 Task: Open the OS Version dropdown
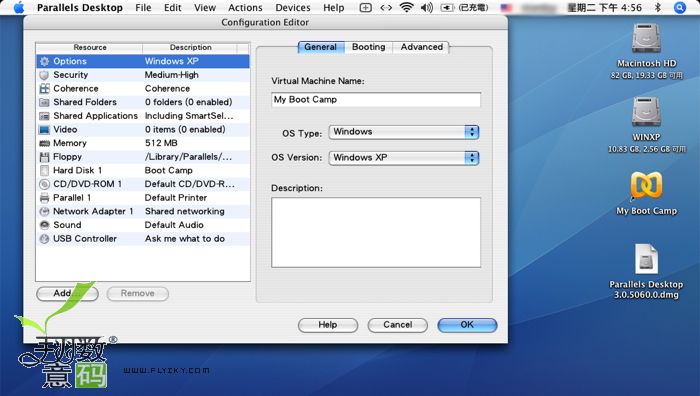[404, 158]
